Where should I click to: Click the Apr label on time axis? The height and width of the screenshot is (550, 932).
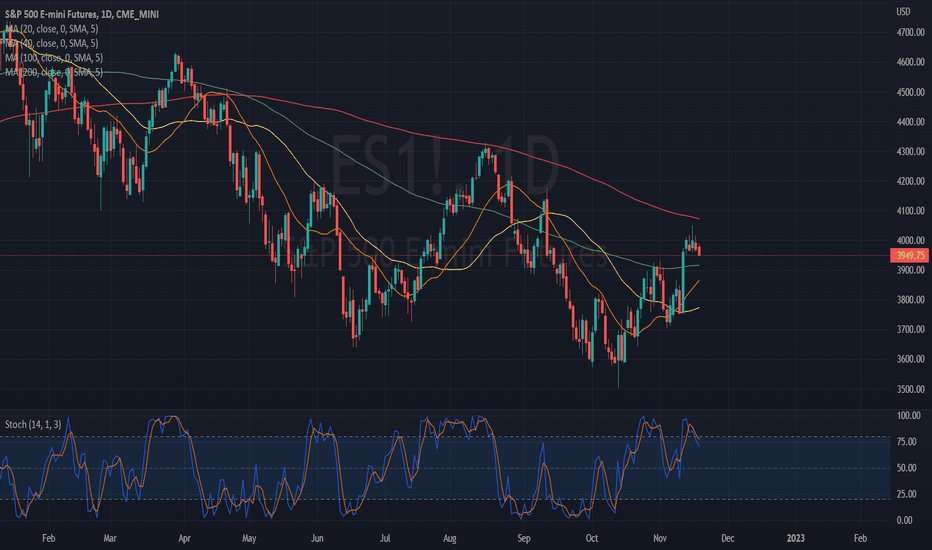184,538
